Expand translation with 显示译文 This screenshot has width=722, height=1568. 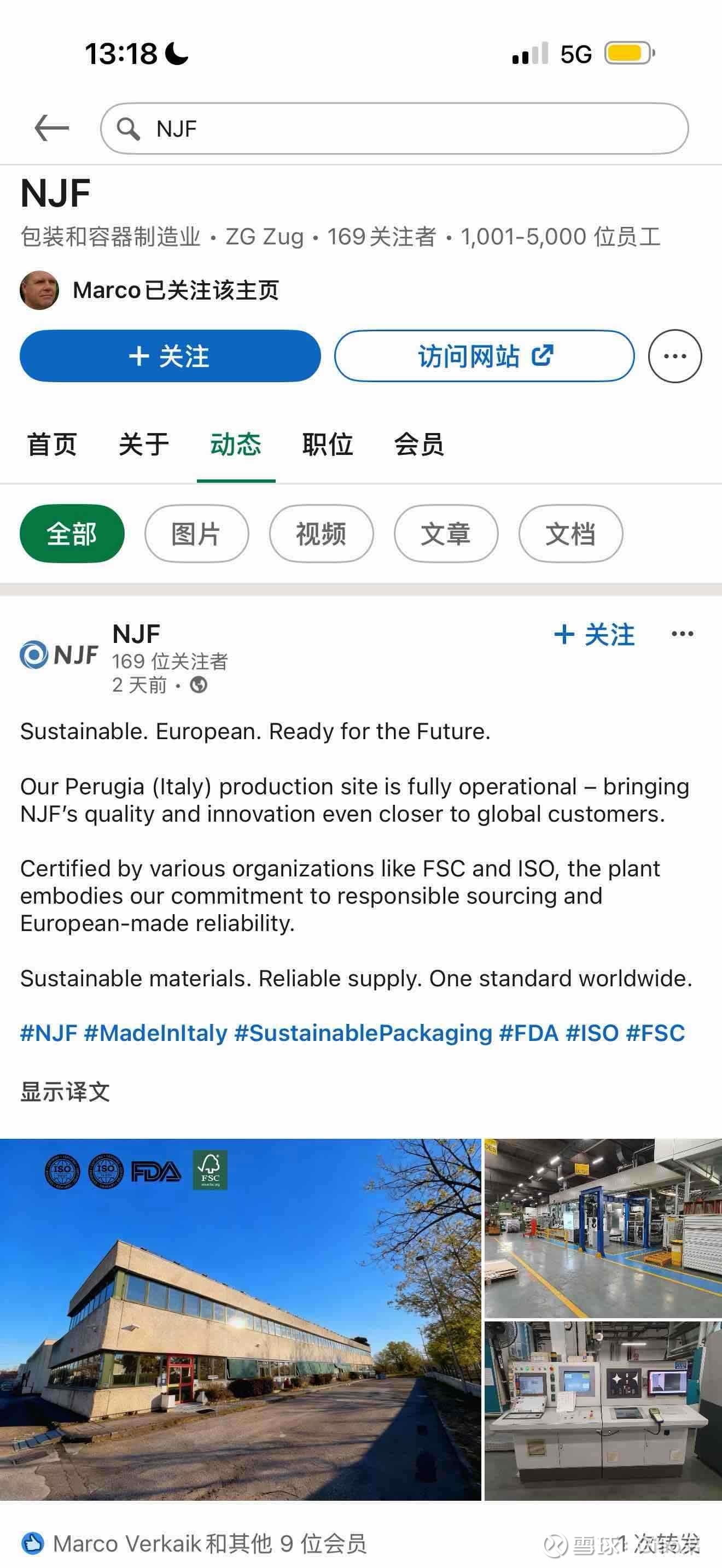(x=65, y=1091)
